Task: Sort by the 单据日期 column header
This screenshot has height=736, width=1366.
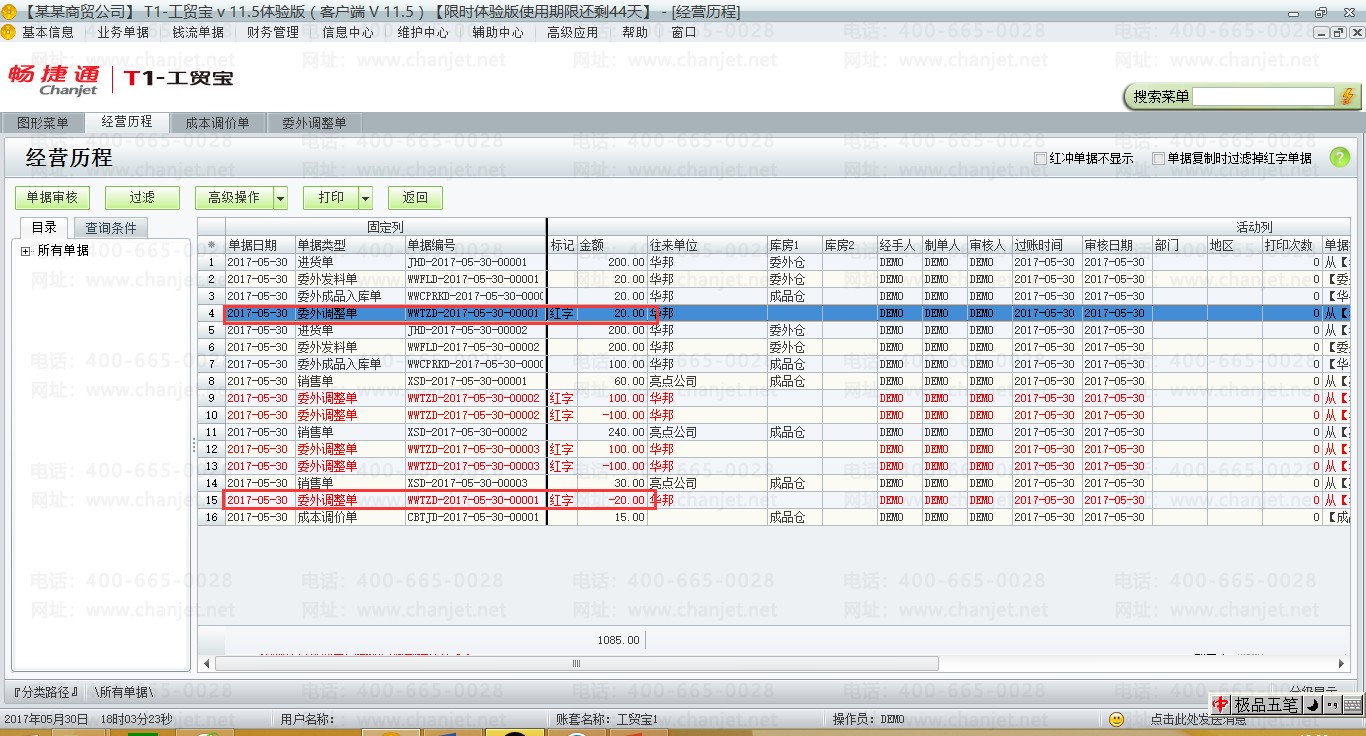Action: point(260,245)
